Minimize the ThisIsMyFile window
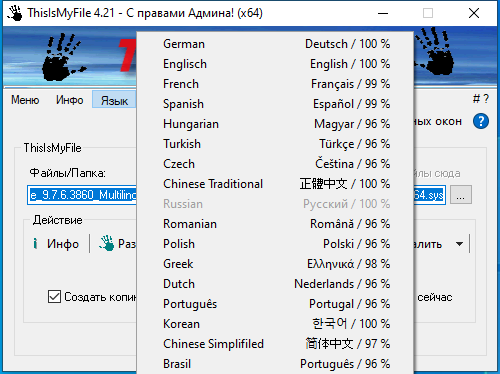Screen dimensions: 500x374 coord(383,13)
